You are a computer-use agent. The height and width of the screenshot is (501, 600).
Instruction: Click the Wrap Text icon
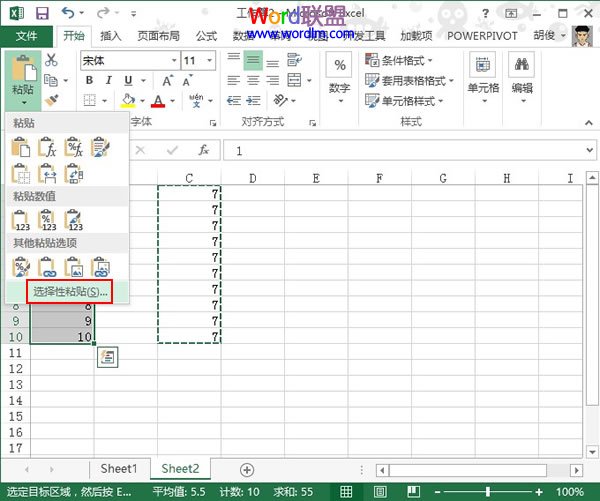pos(294,60)
